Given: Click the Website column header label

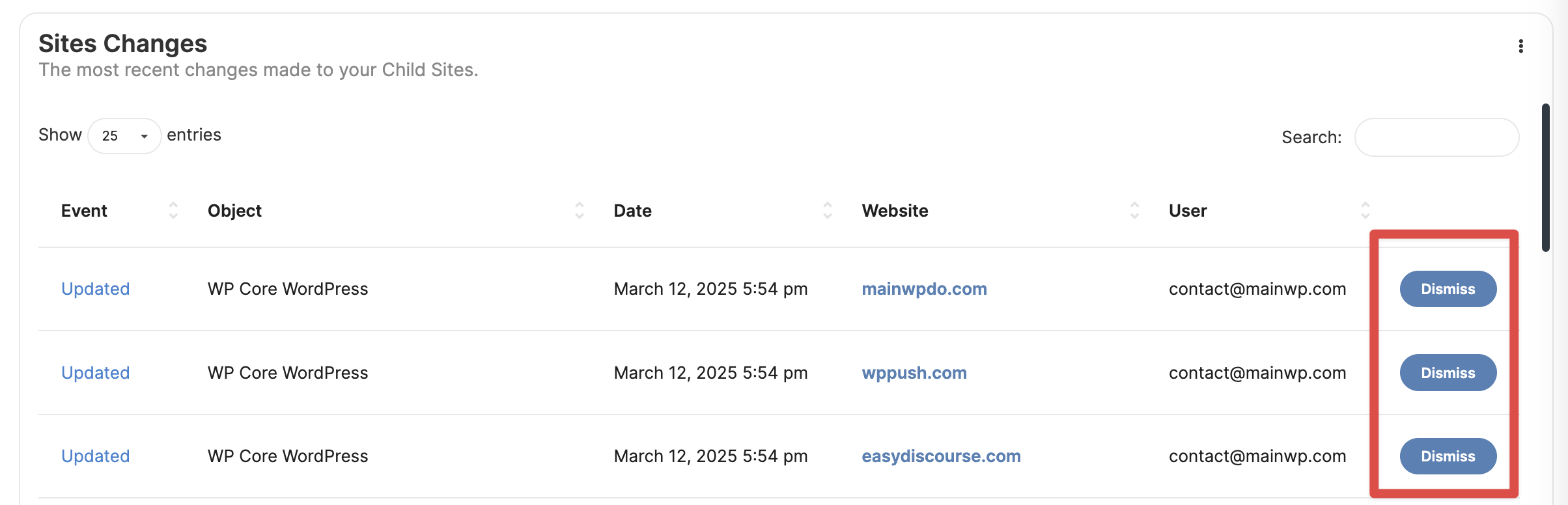Looking at the screenshot, I should pos(895,211).
